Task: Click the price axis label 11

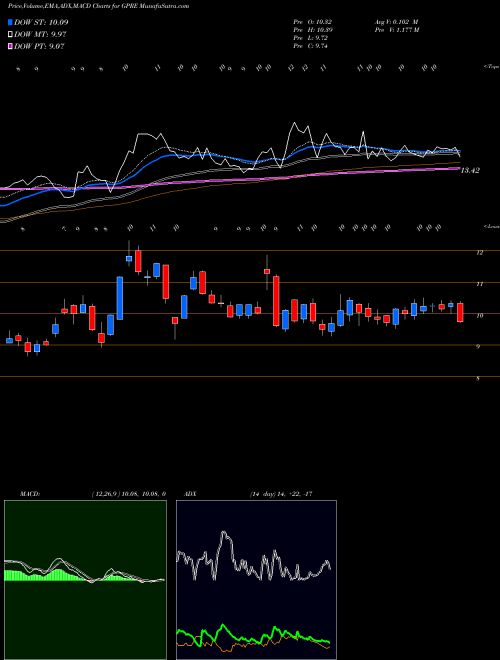Action: pos(479,284)
